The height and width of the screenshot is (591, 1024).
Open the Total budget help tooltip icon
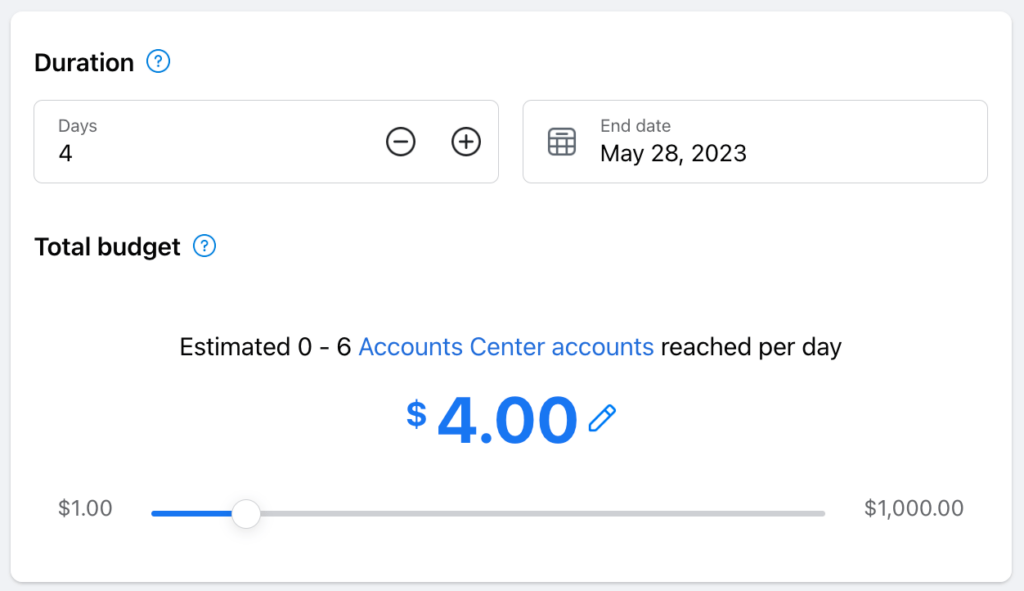204,246
